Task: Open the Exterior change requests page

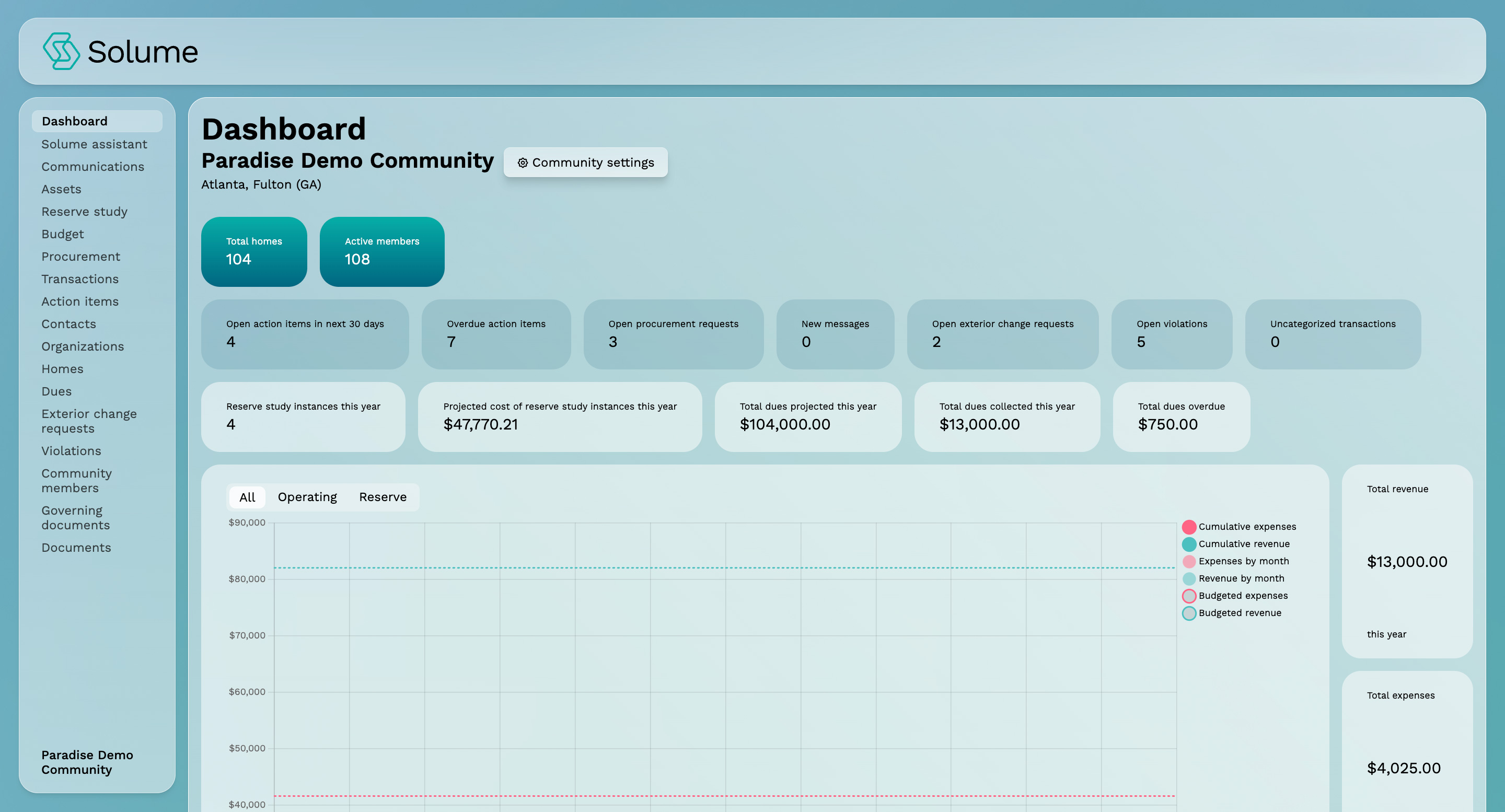Action: 89,421
